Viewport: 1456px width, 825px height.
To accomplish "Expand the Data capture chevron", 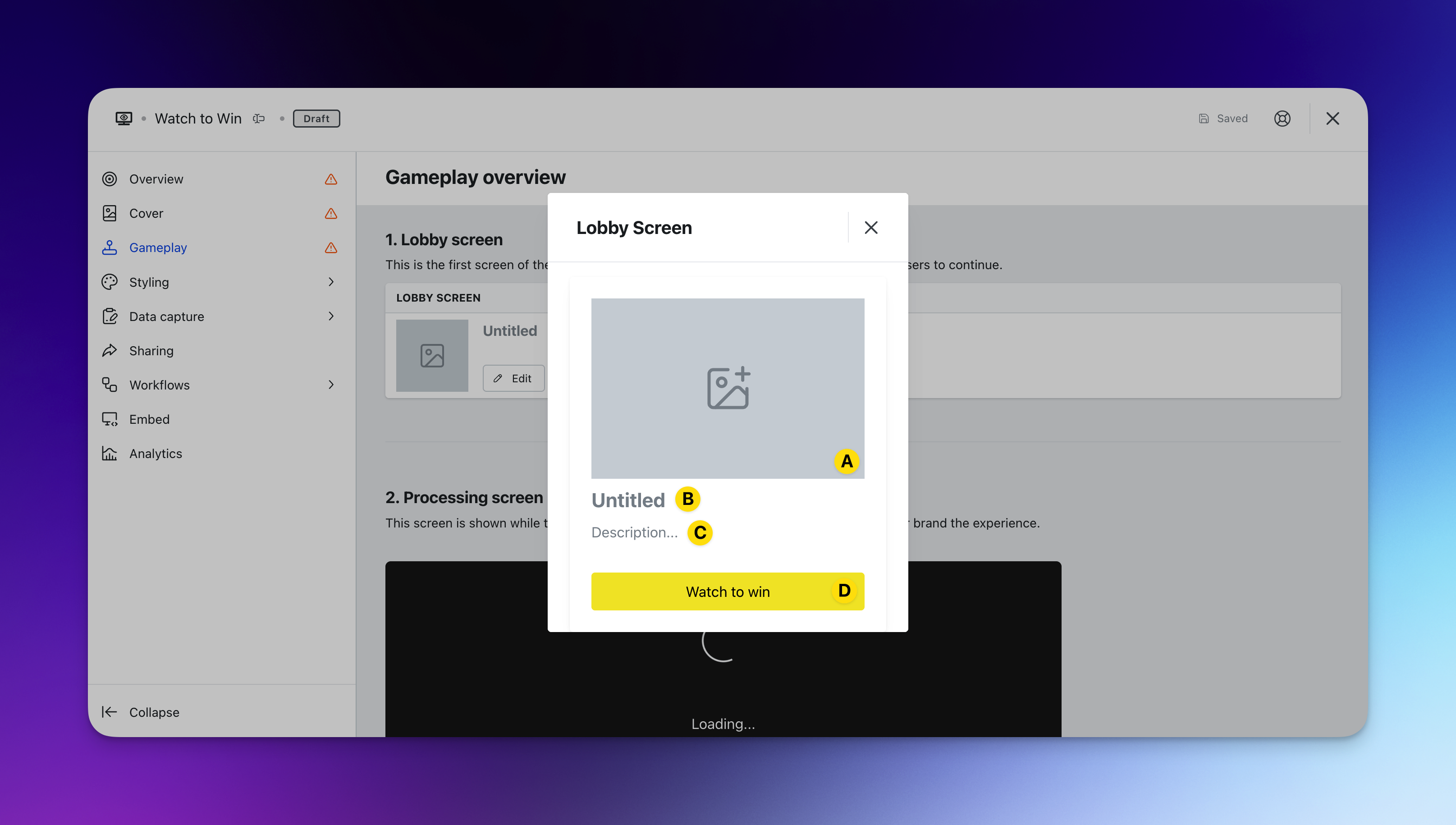I will coord(331,316).
